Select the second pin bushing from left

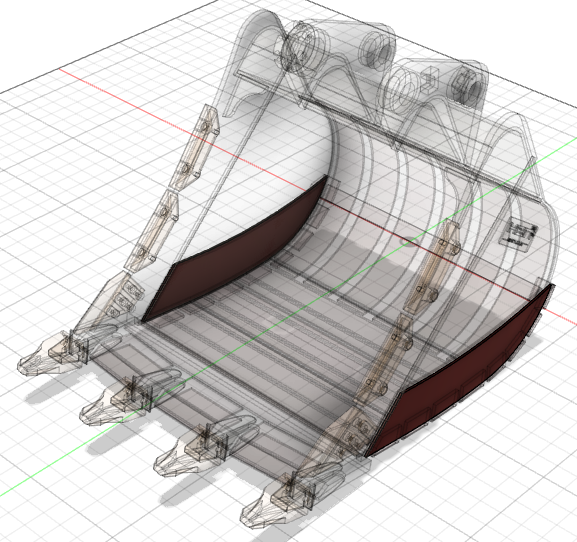click(x=378, y=52)
